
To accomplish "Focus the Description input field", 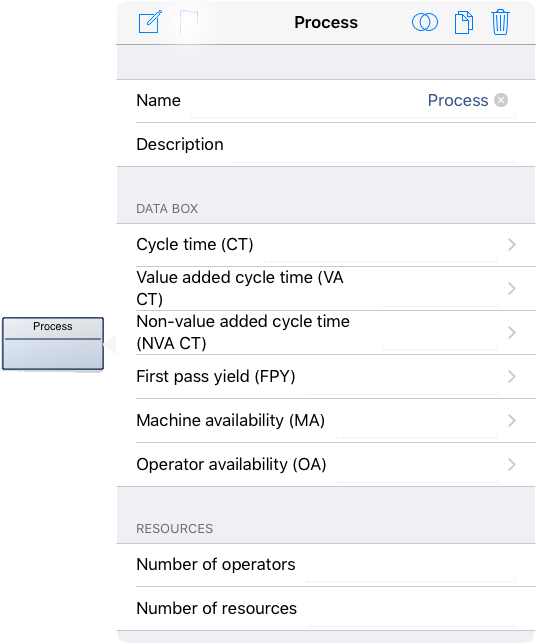I will [x=375, y=145].
